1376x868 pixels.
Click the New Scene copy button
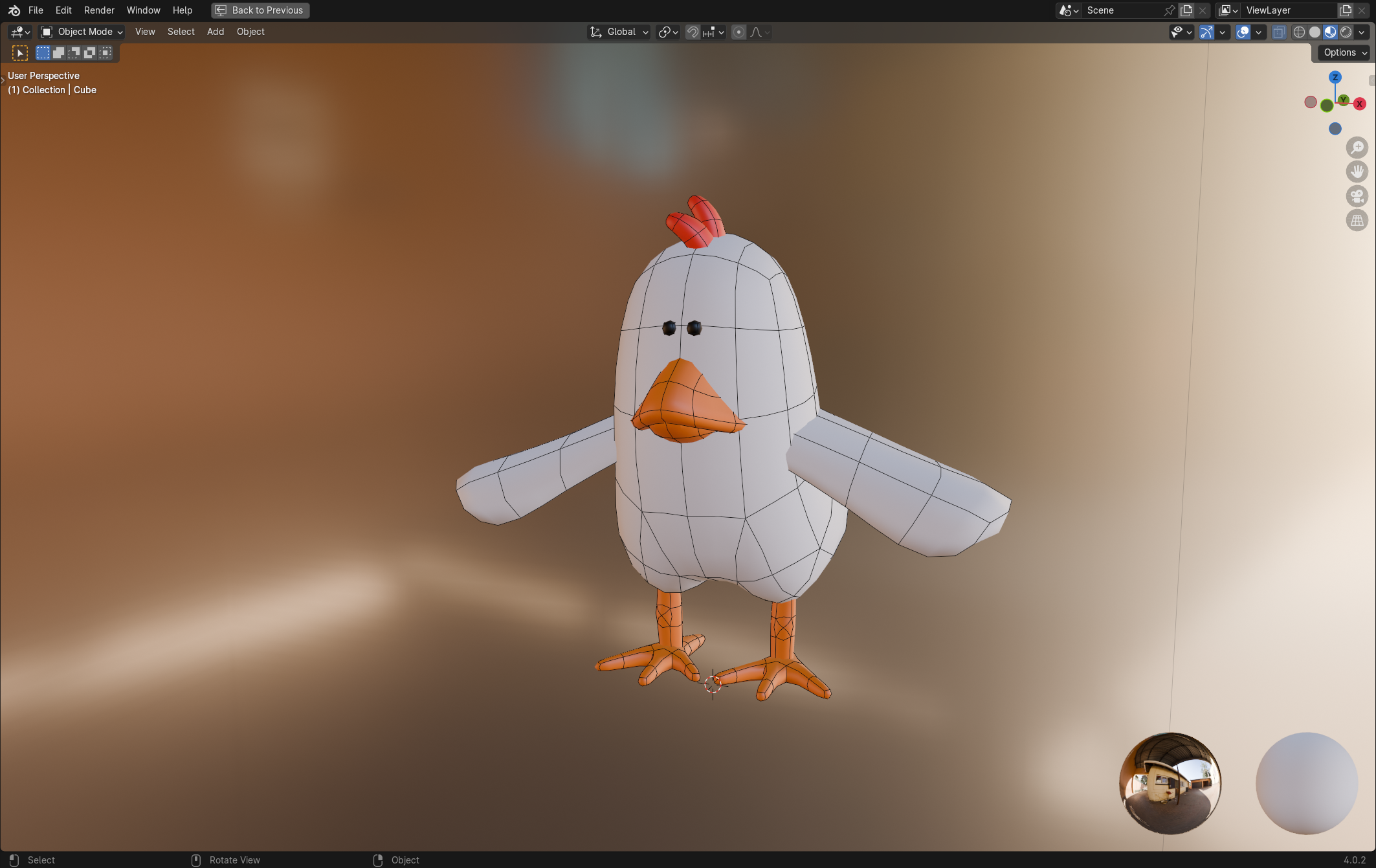pos(1186,10)
